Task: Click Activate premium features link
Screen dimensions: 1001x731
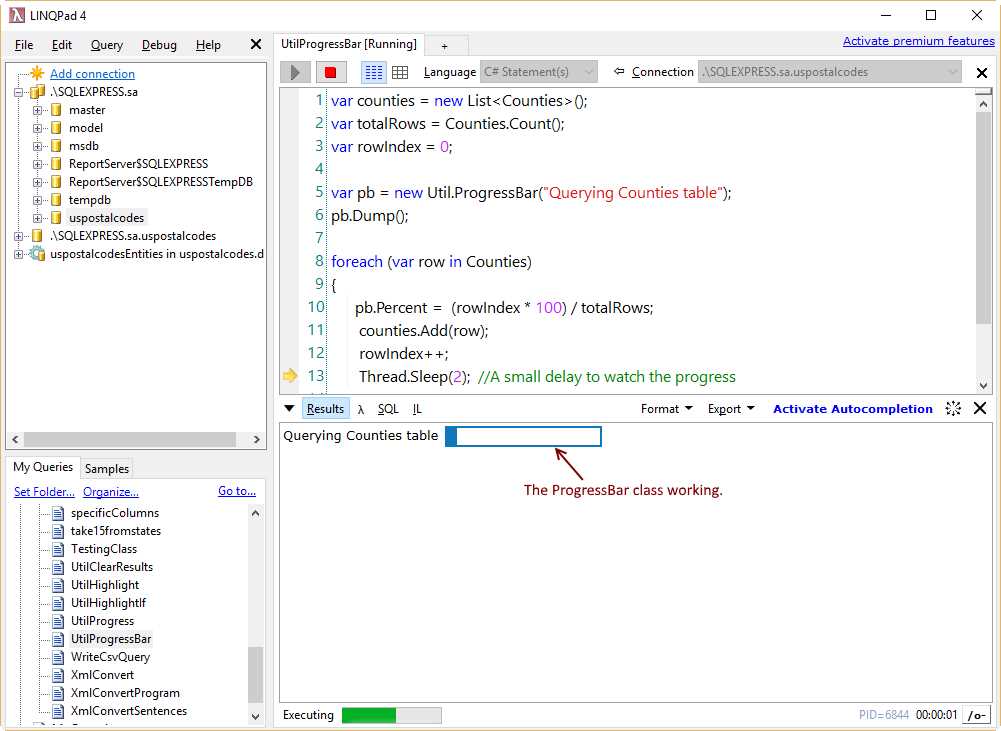Action: click(918, 41)
